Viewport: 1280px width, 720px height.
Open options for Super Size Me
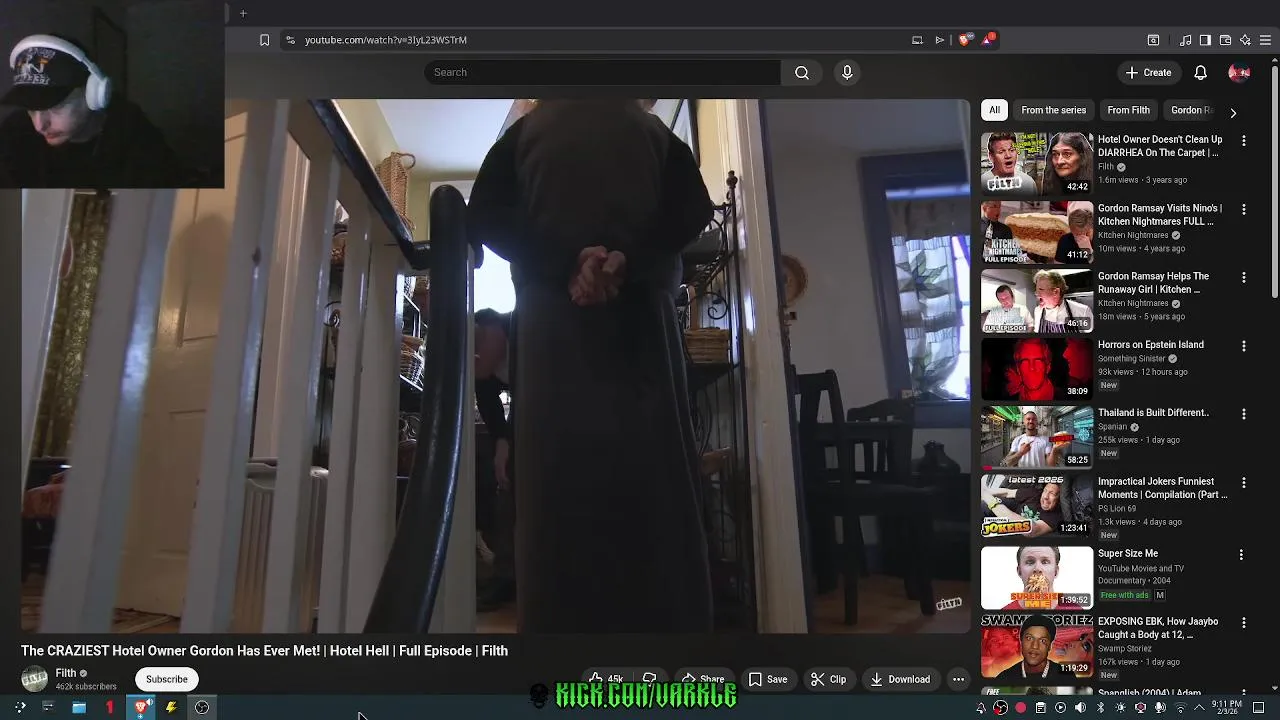(x=1241, y=554)
